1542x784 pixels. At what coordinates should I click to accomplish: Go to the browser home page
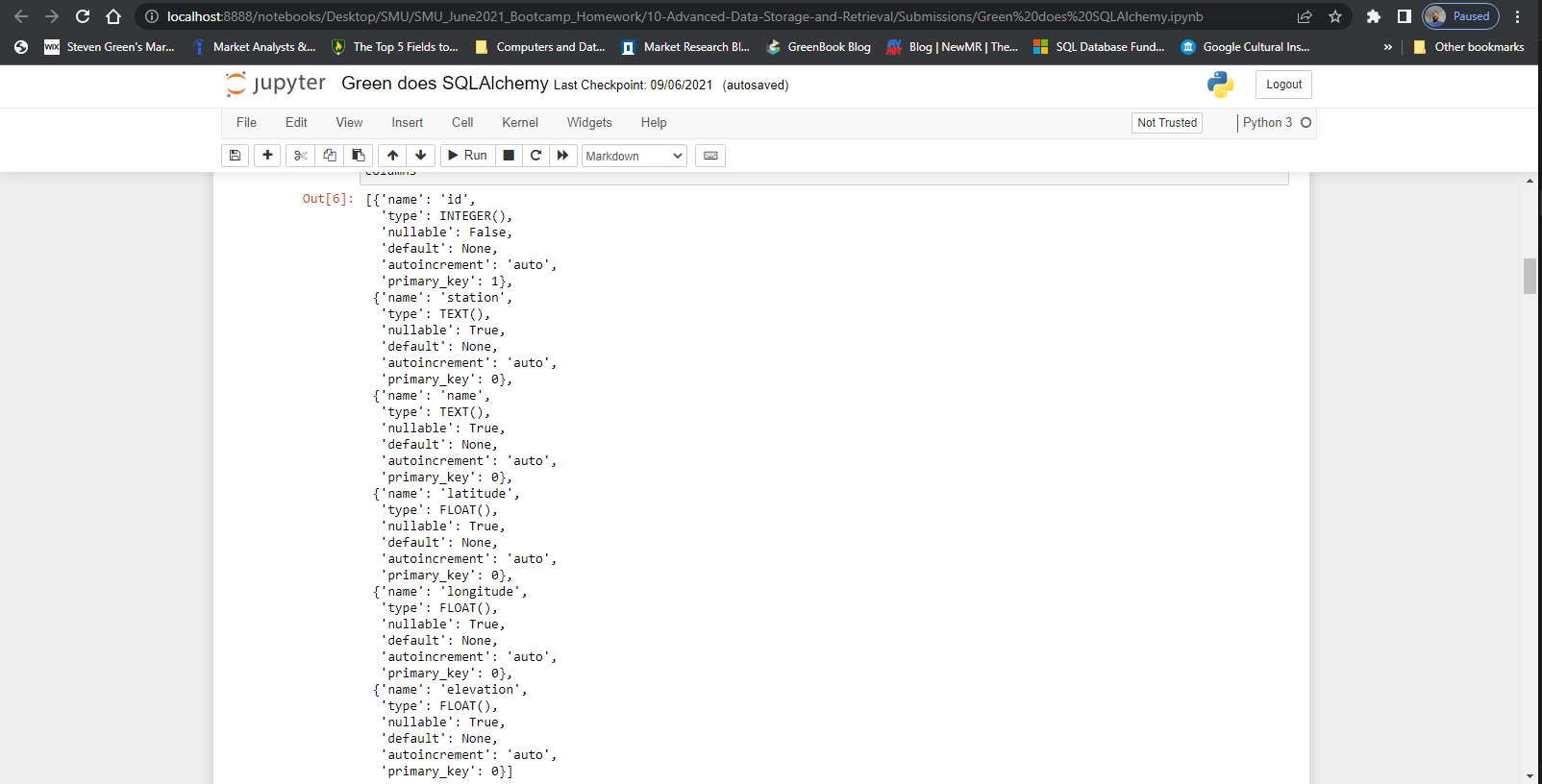(113, 16)
